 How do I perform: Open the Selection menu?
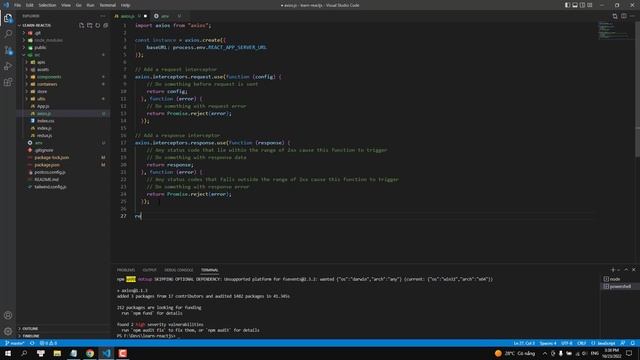47,5
